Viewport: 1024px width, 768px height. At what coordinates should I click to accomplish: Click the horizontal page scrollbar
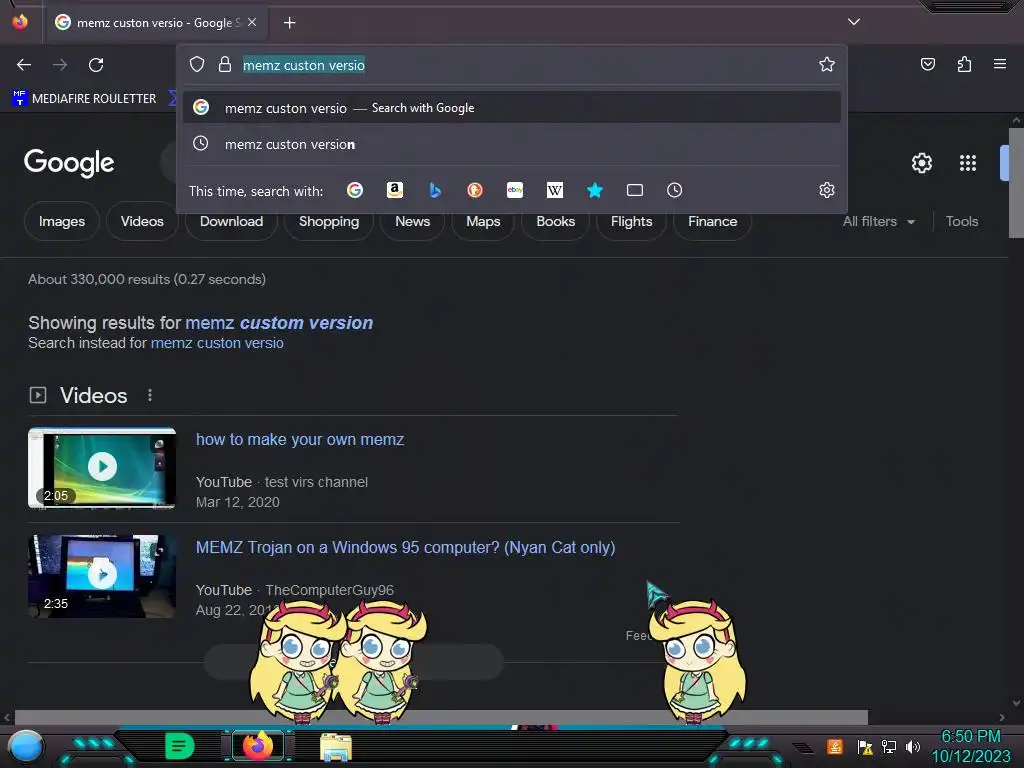point(441,717)
